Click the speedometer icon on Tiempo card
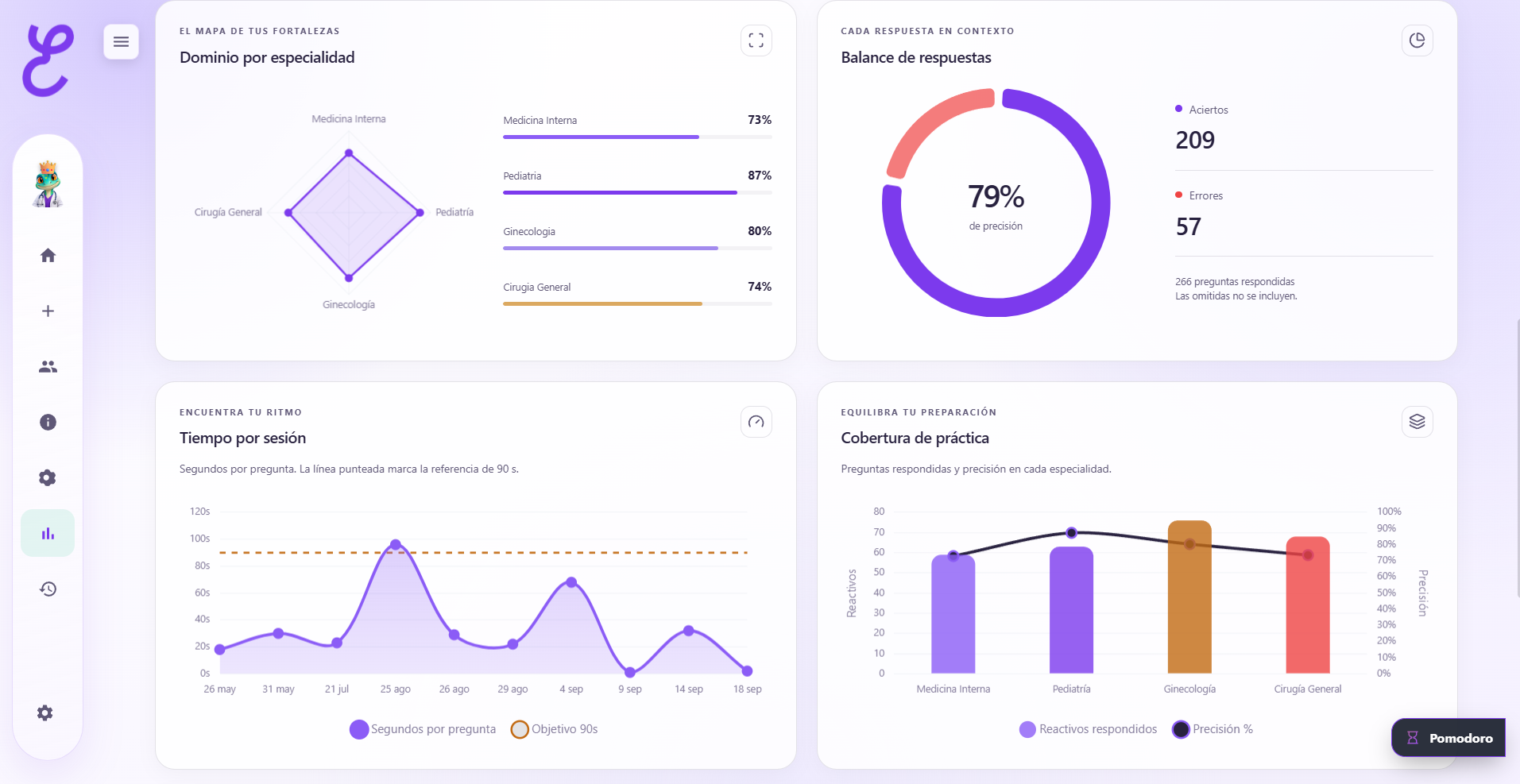Image resolution: width=1520 pixels, height=784 pixels. [x=756, y=422]
